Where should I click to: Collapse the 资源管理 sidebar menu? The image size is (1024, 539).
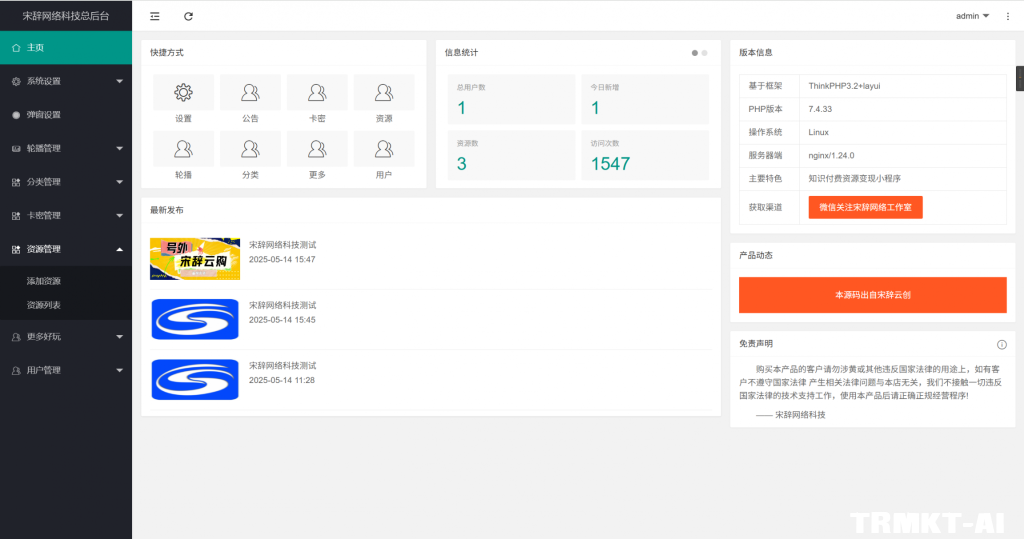66,249
